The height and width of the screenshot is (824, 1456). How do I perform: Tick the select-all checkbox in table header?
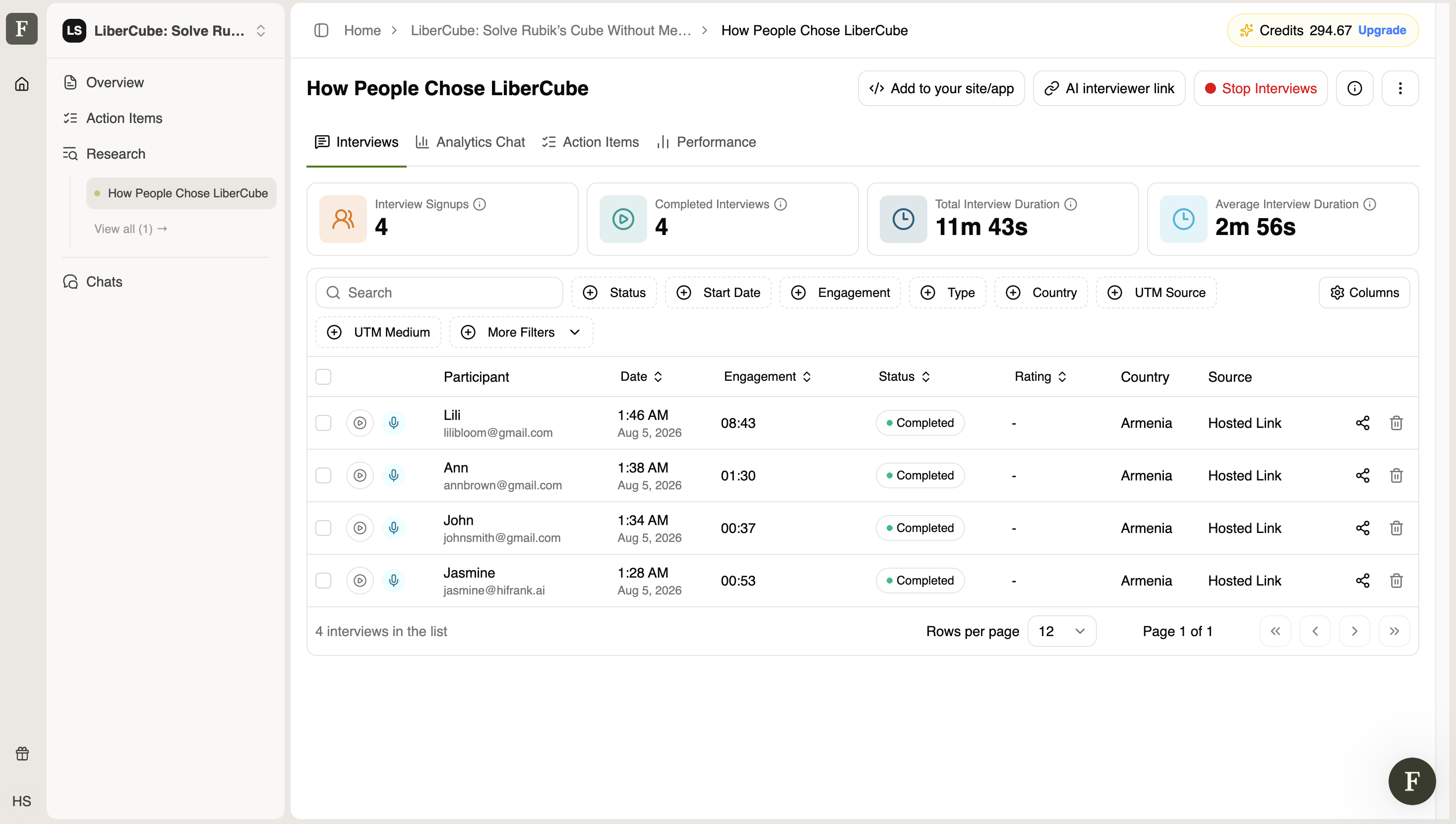[323, 377]
